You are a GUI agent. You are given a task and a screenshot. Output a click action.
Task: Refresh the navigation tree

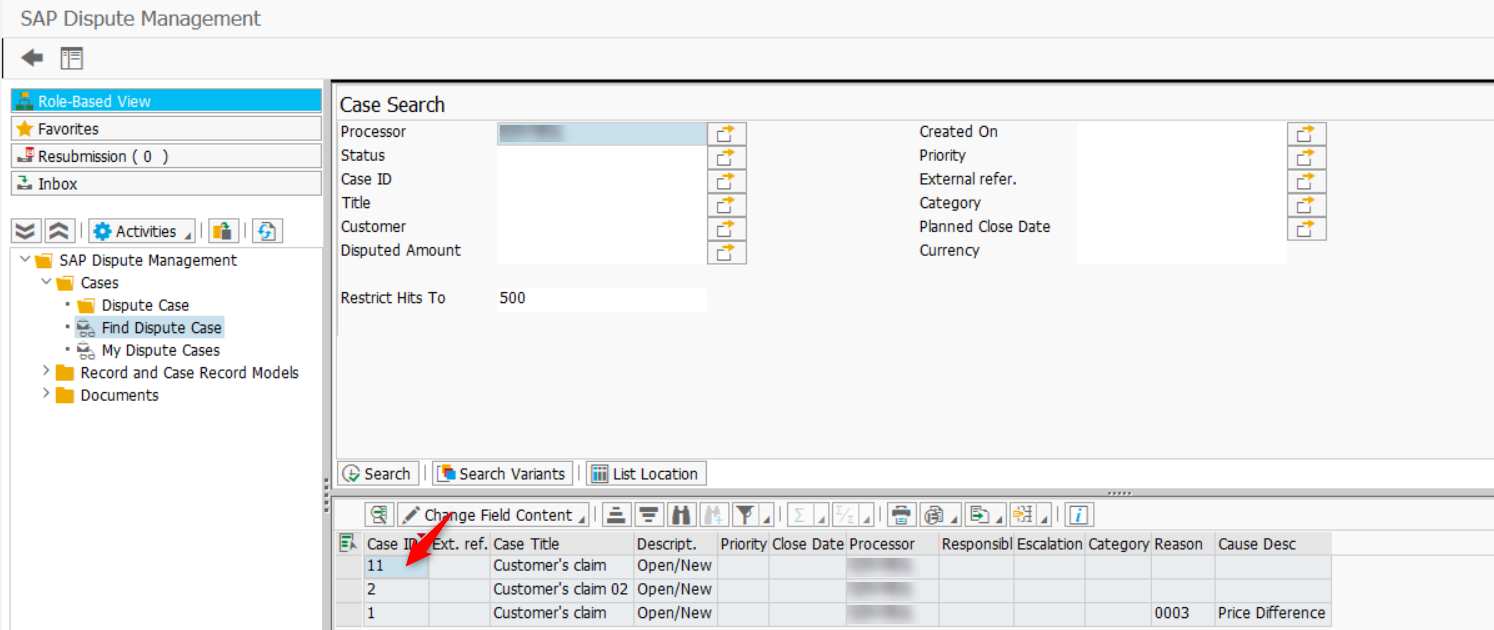266,231
